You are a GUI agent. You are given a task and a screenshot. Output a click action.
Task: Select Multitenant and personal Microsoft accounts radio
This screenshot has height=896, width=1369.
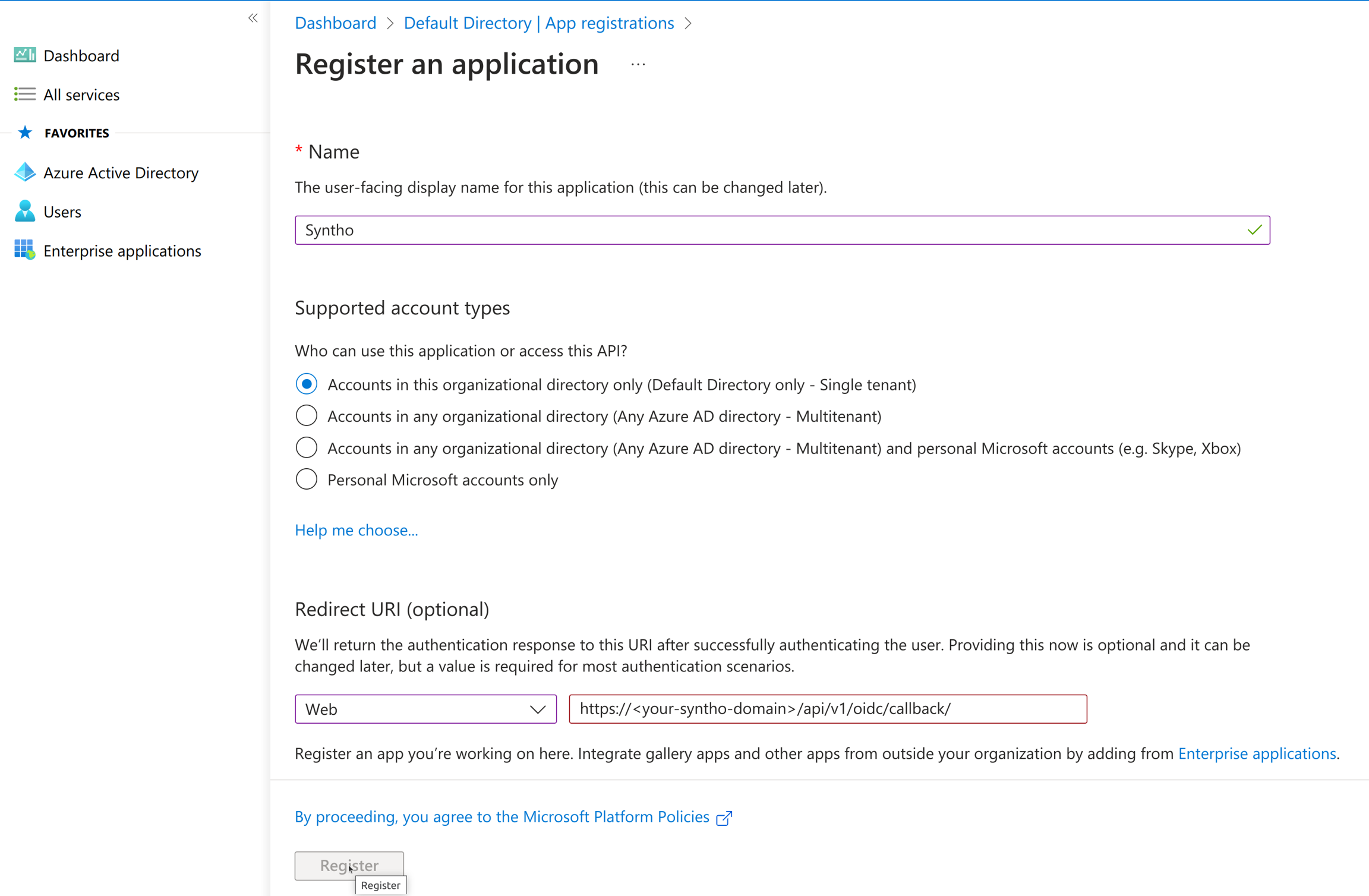coord(307,448)
